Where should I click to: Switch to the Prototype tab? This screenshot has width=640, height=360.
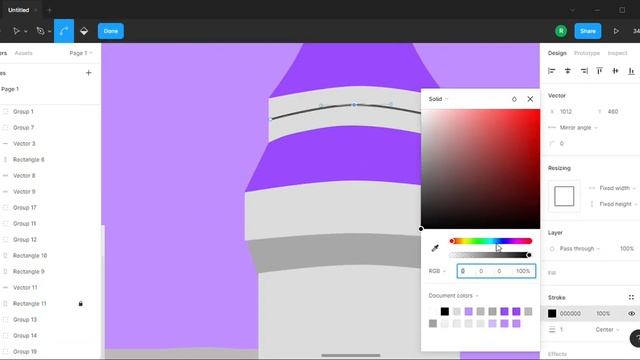[587, 53]
